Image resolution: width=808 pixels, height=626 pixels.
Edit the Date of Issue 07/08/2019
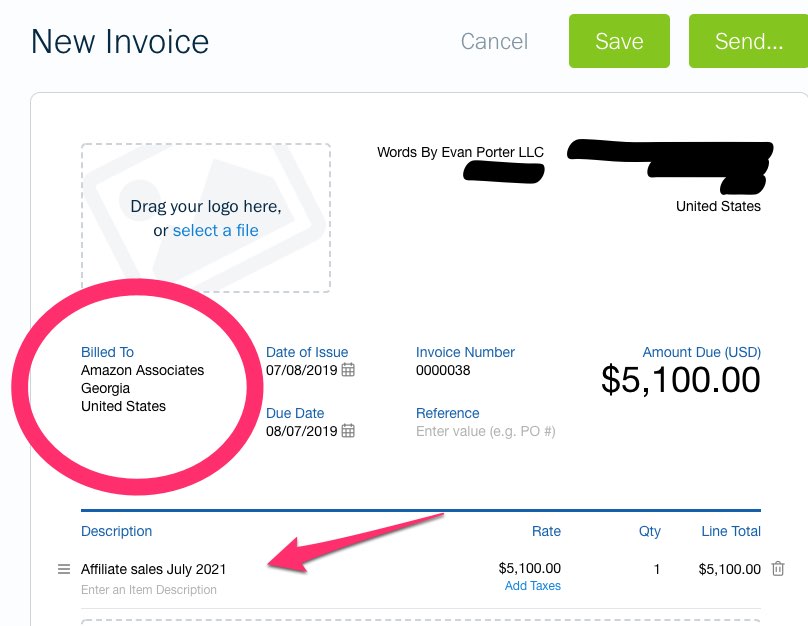coord(301,370)
